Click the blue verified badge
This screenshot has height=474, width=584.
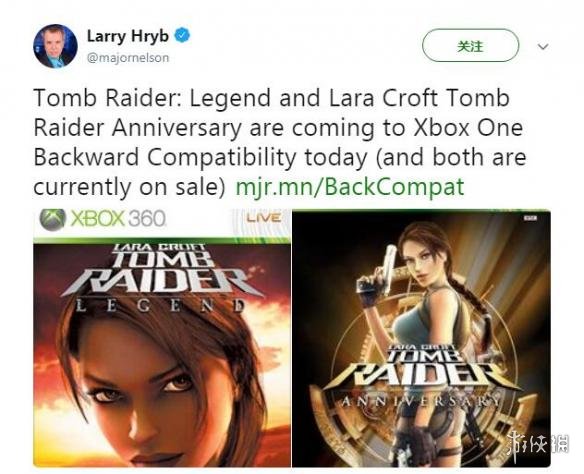click(182, 35)
